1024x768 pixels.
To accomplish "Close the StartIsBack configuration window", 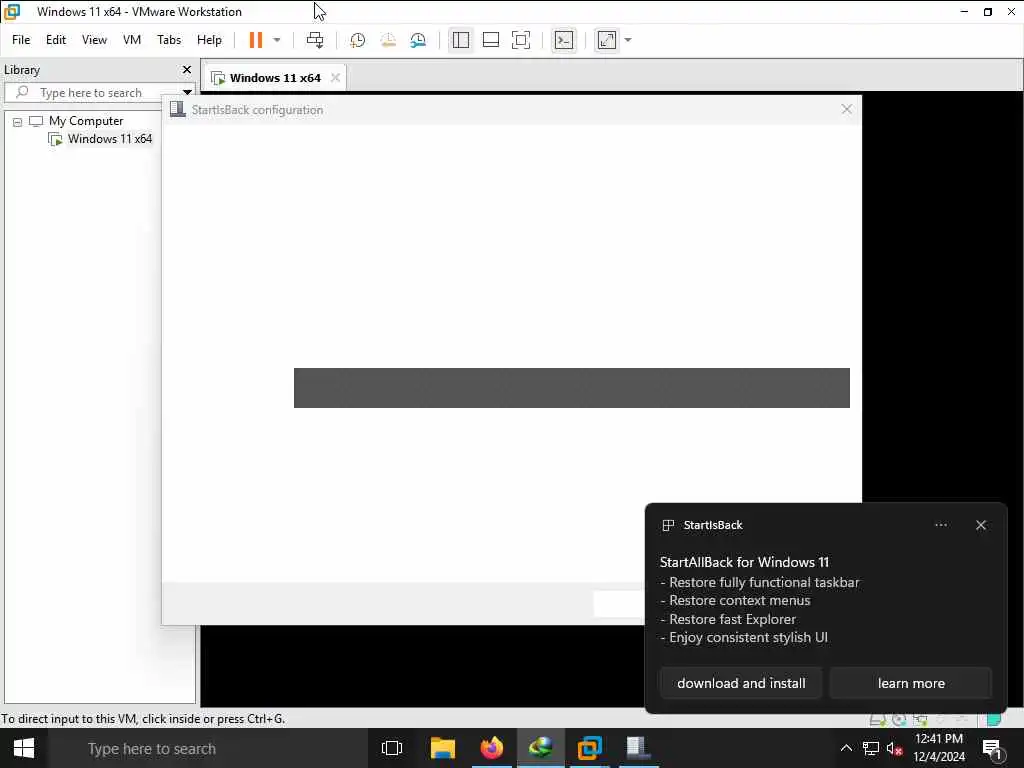I will (846, 109).
